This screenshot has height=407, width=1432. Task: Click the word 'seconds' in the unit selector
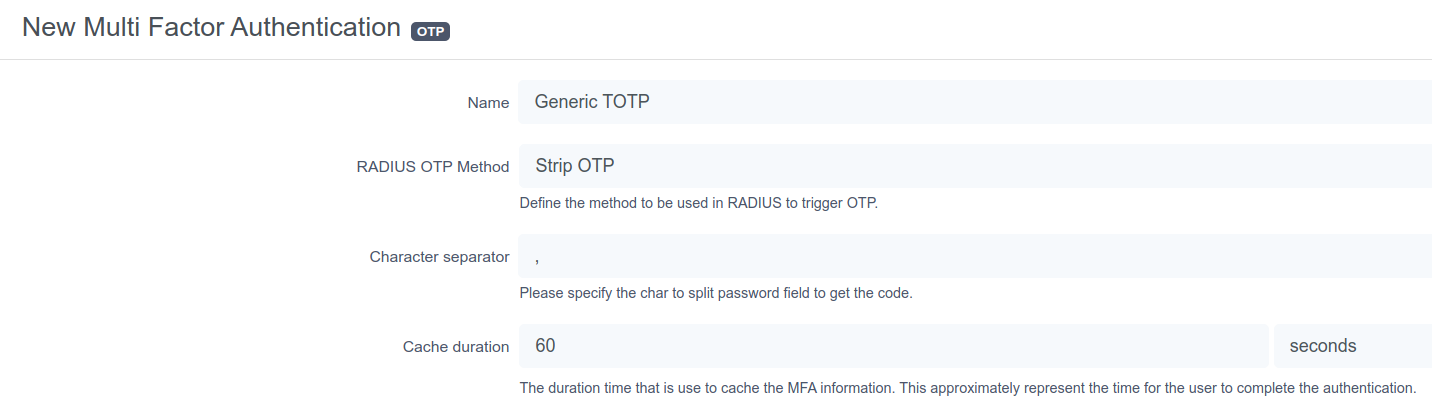(1322, 346)
